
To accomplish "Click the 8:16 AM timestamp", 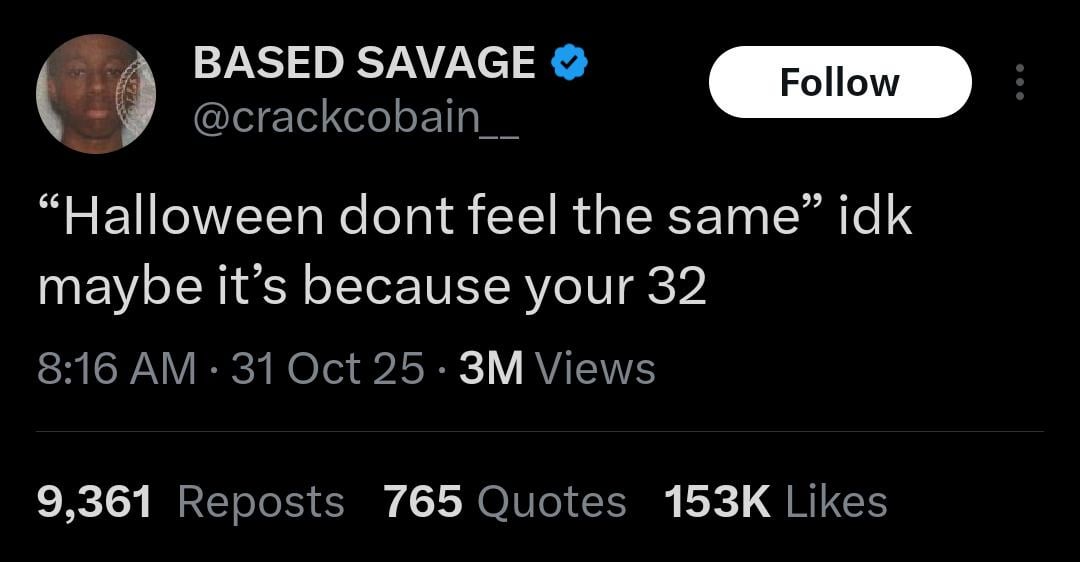I will point(117,369).
